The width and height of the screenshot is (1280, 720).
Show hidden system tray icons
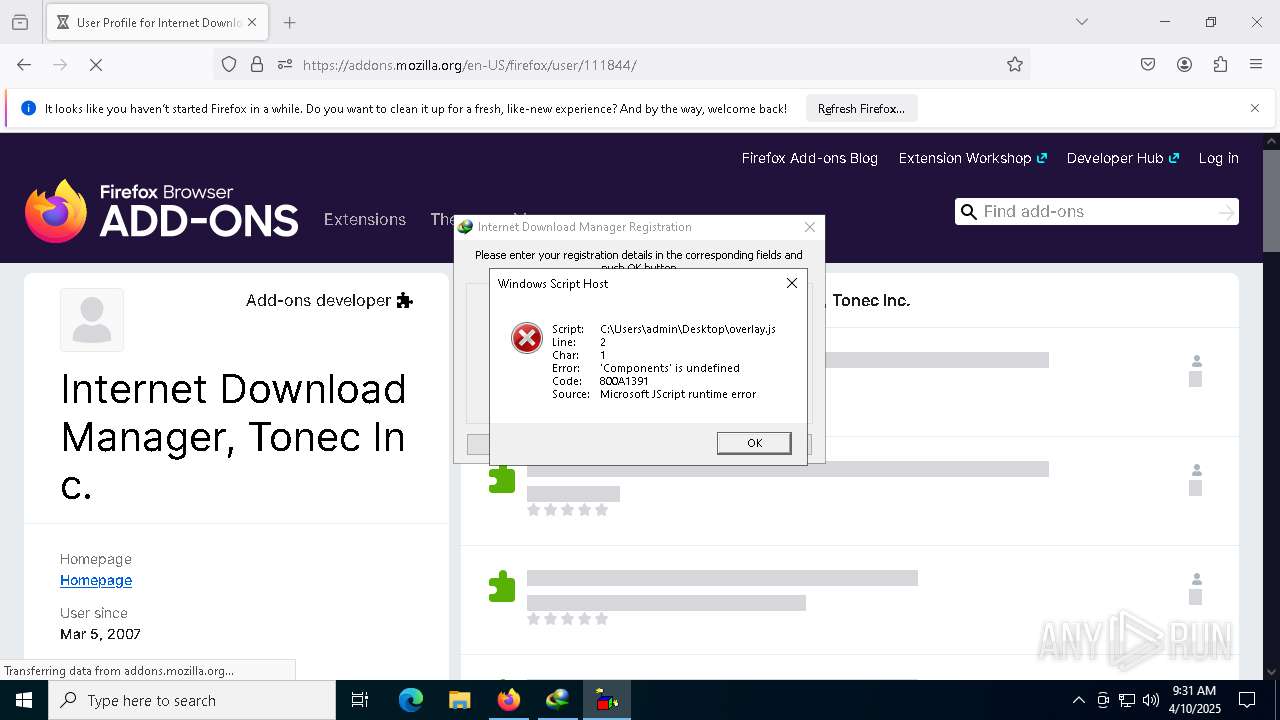tap(1078, 700)
